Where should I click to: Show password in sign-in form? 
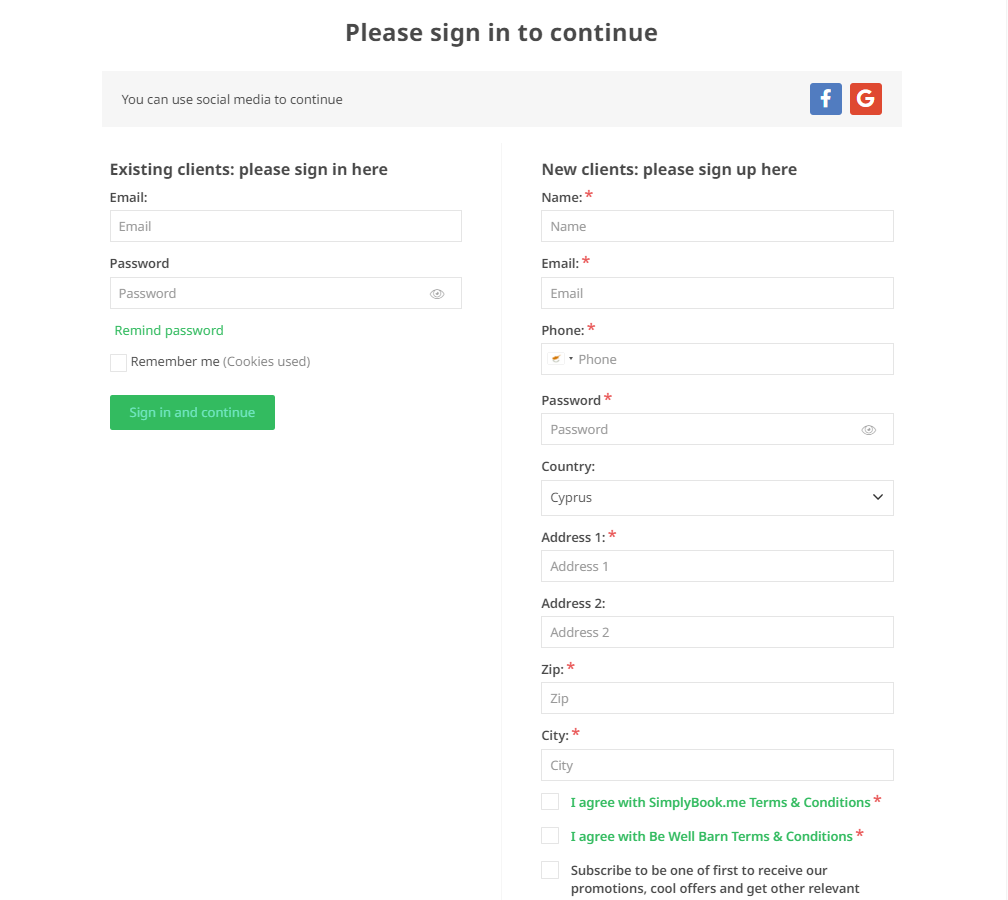pos(437,294)
